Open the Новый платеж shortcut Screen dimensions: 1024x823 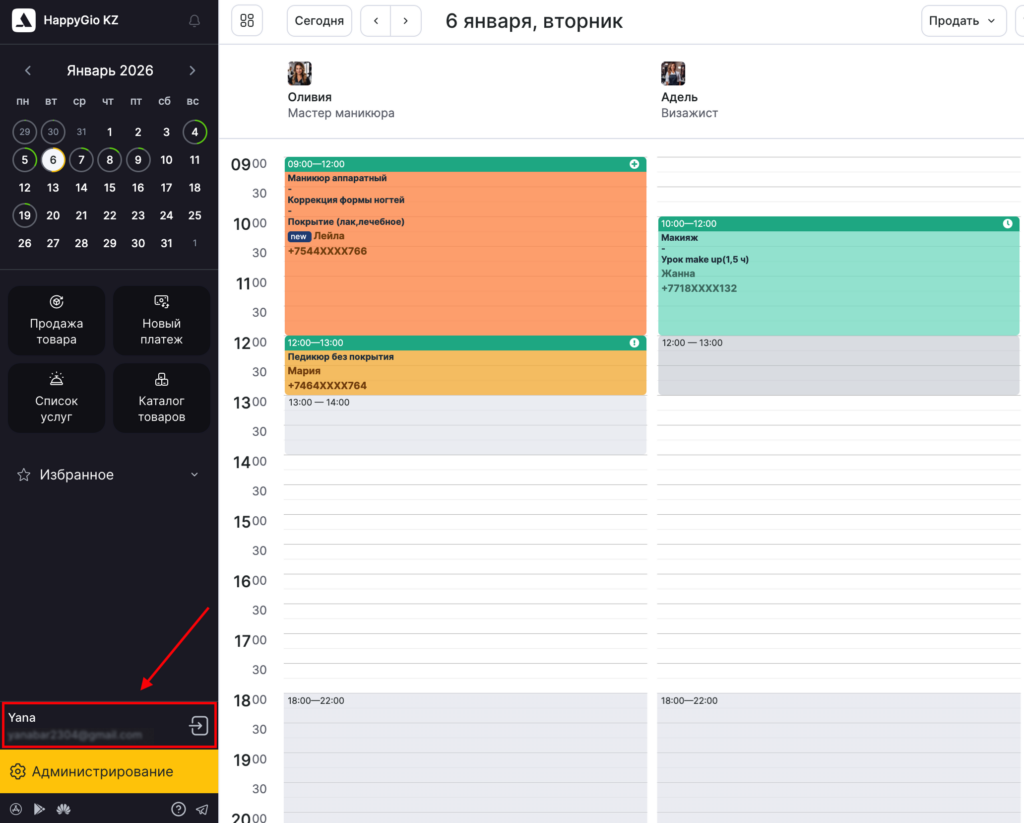coord(161,321)
